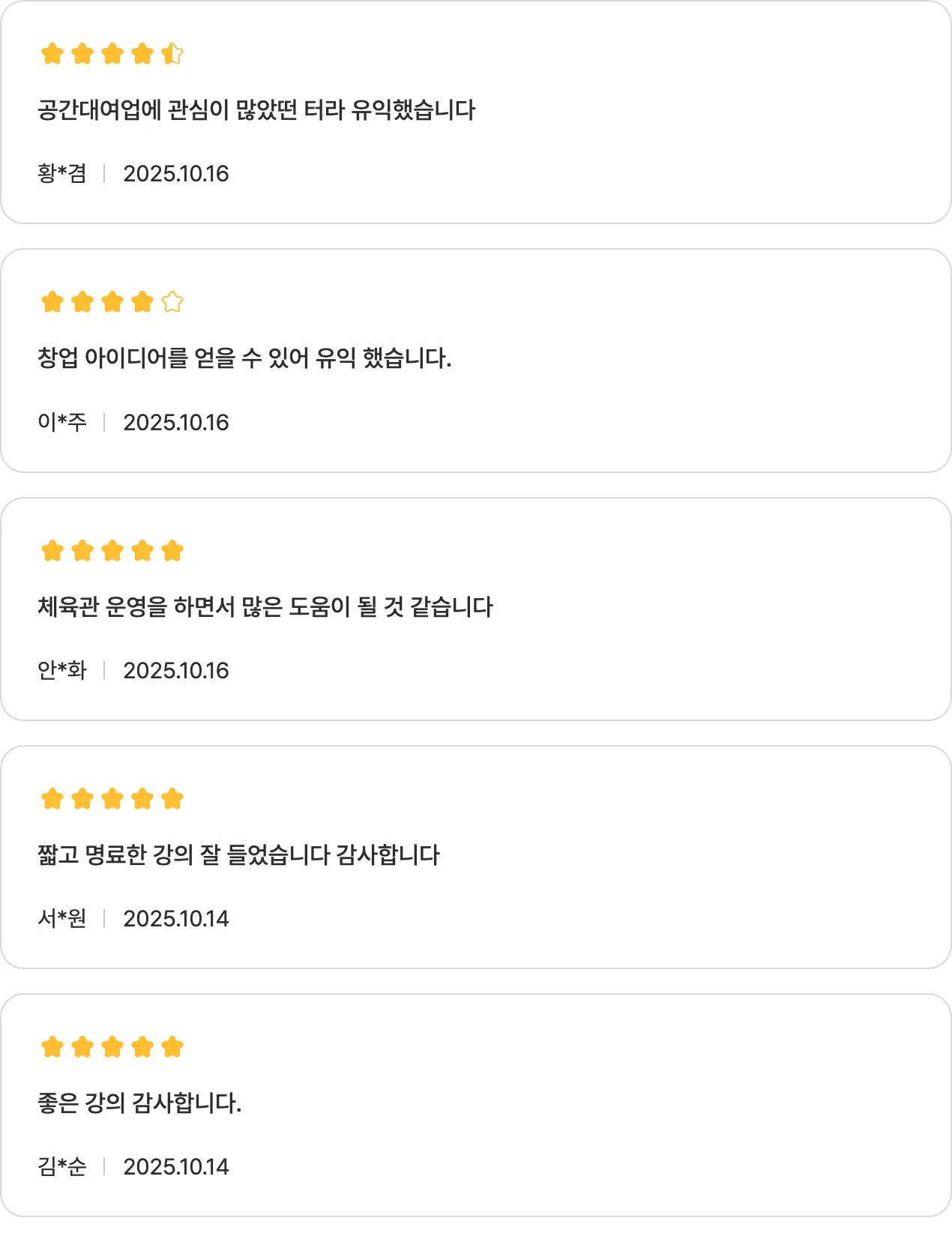Image resolution: width=952 pixels, height=1254 pixels.
Task: Click the first star in 안*화's rating
Action: point(52,551)
